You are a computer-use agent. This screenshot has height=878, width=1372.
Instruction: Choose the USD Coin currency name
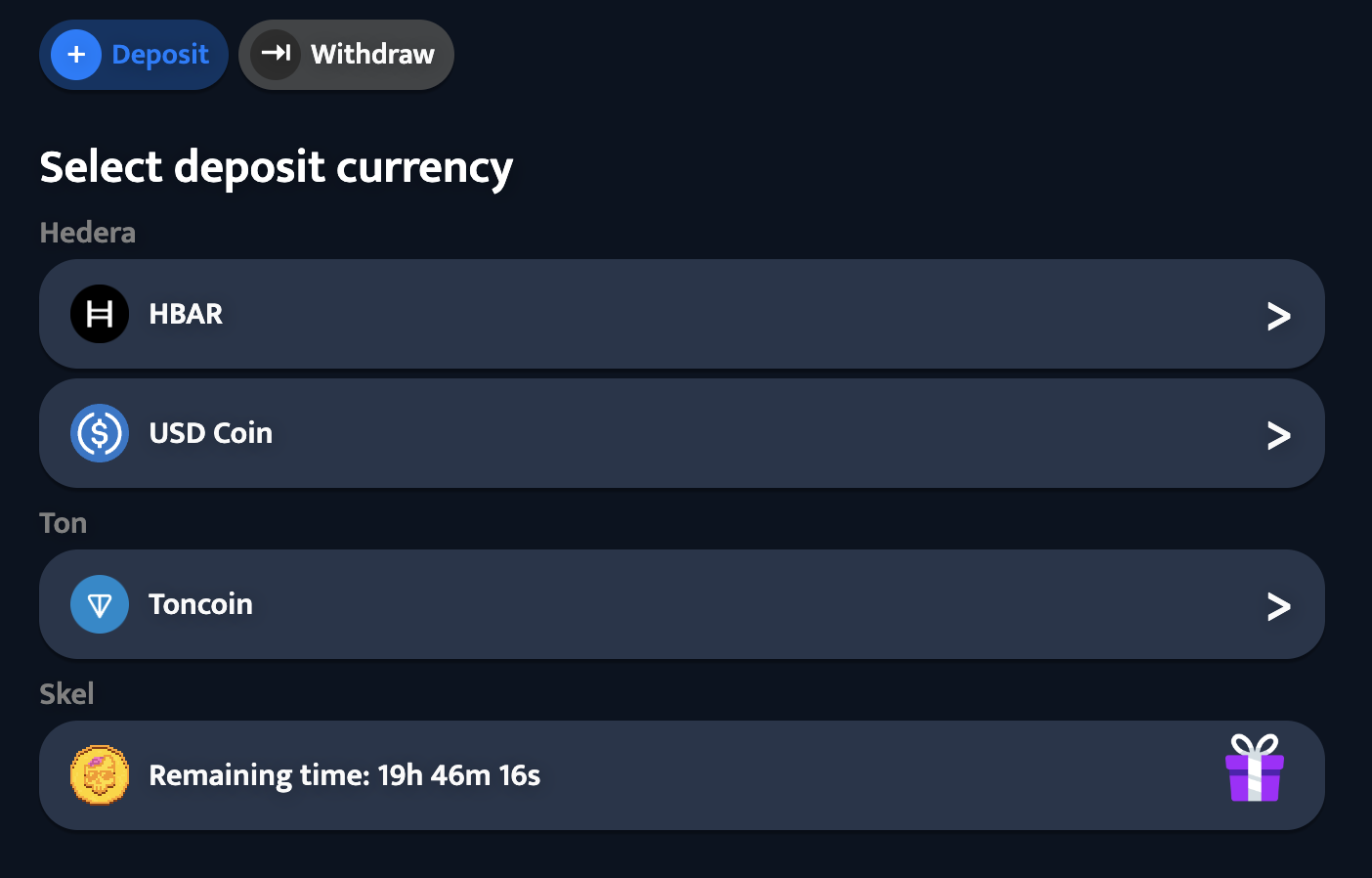pos(210,433)
